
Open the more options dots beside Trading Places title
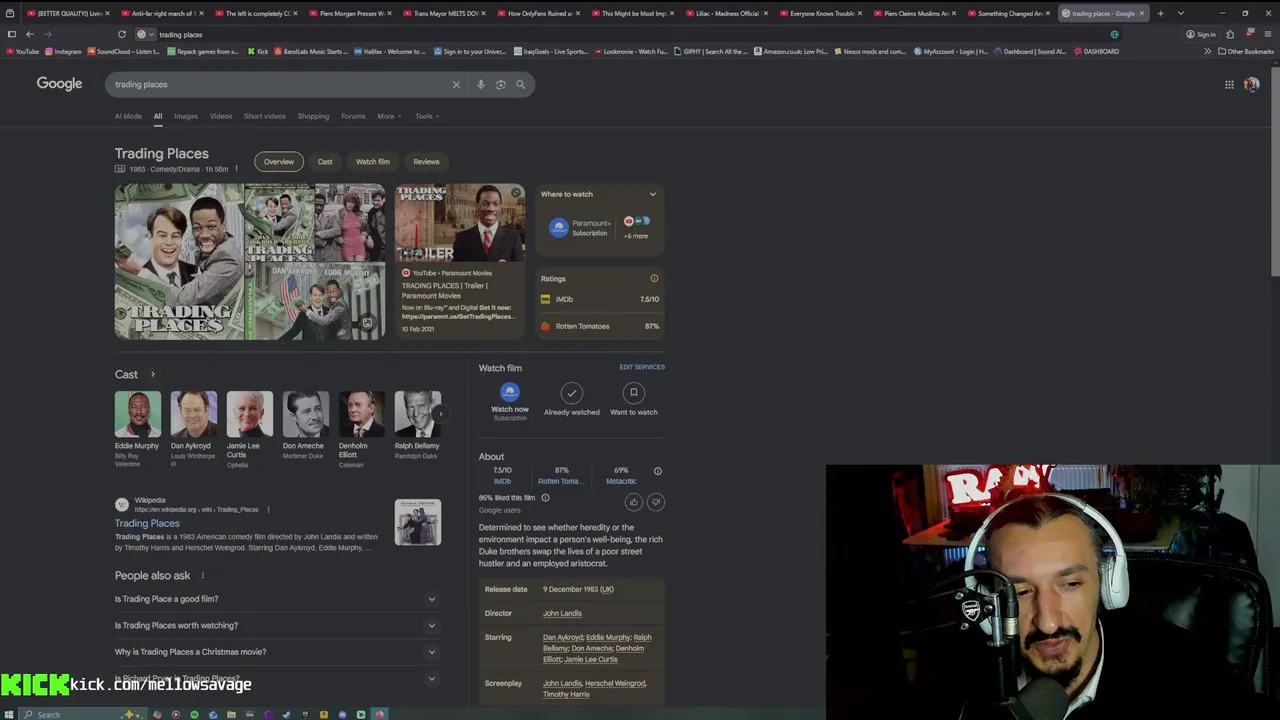tap(236, 169)
